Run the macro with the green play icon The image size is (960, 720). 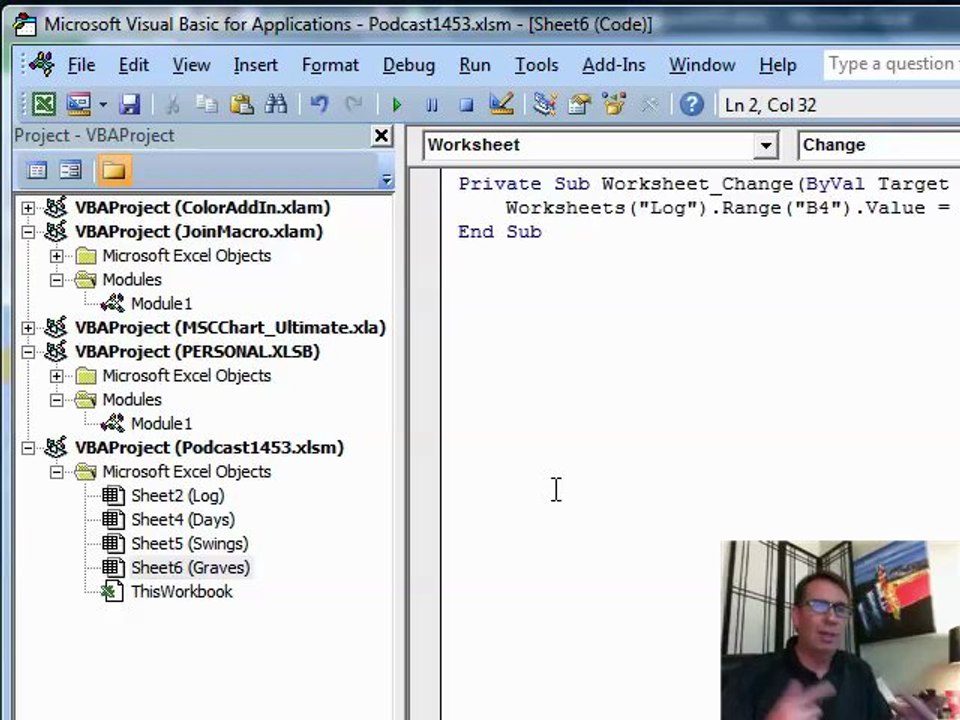coord(397,105)
